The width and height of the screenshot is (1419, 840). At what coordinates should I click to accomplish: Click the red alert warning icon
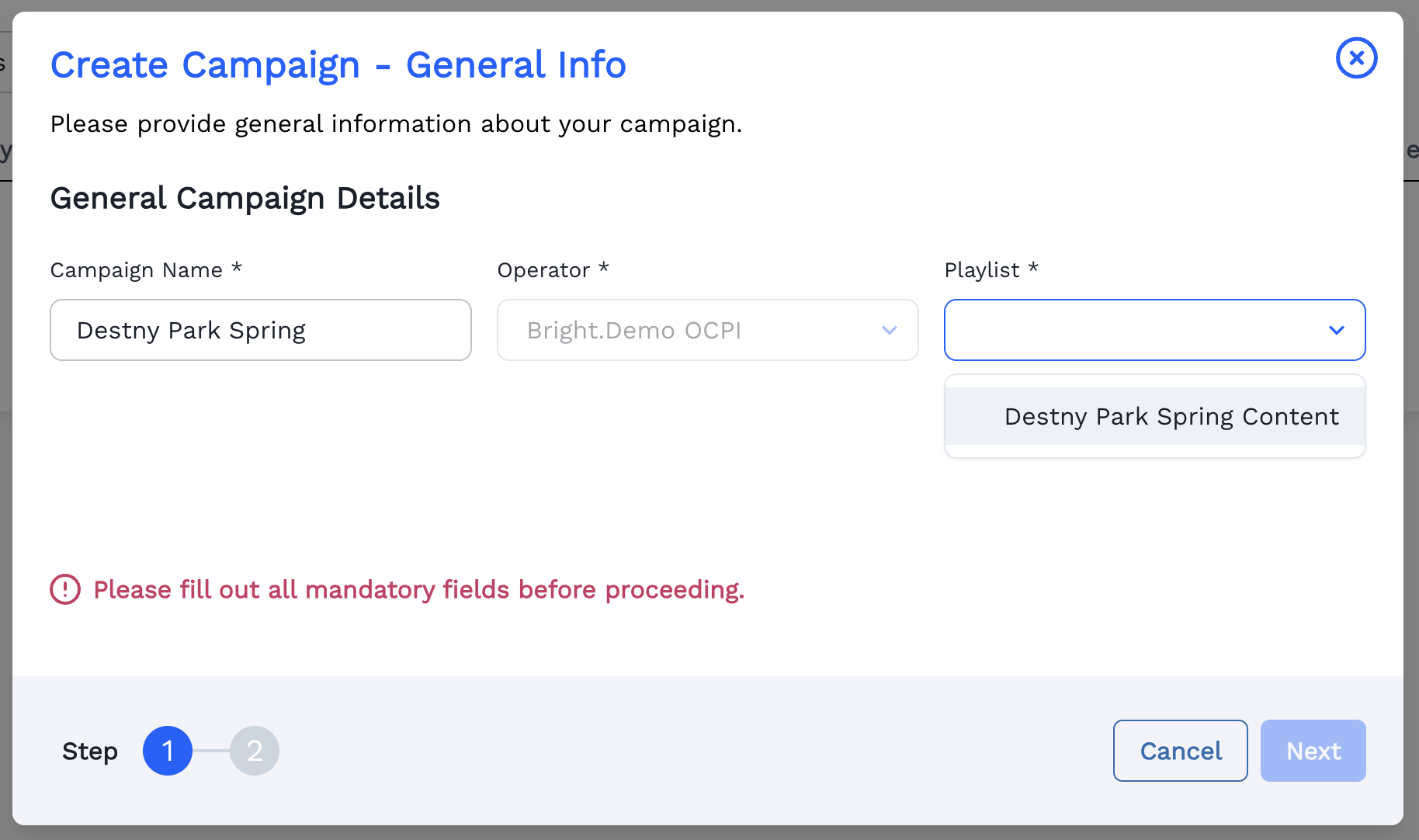(65, 589)
